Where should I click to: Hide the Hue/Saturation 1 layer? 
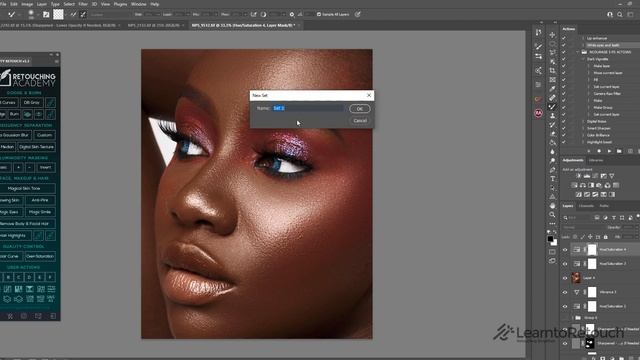565,307
